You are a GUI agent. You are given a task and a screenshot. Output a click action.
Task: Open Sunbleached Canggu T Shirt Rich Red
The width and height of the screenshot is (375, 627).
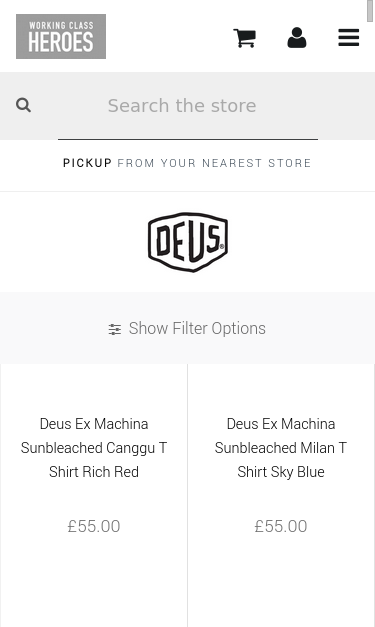94,448
